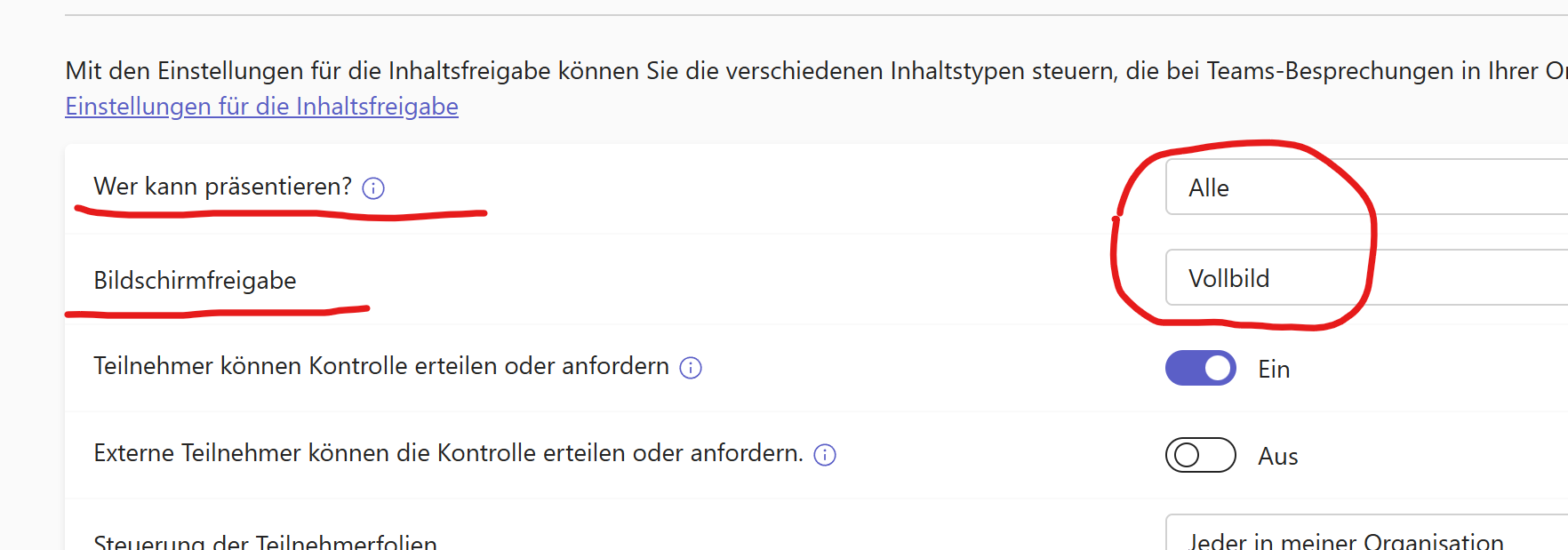Disable the Teilnehmer Kontrolle toggle set to Ein
Screen dimensions: 1568x550
point(1200,368)
